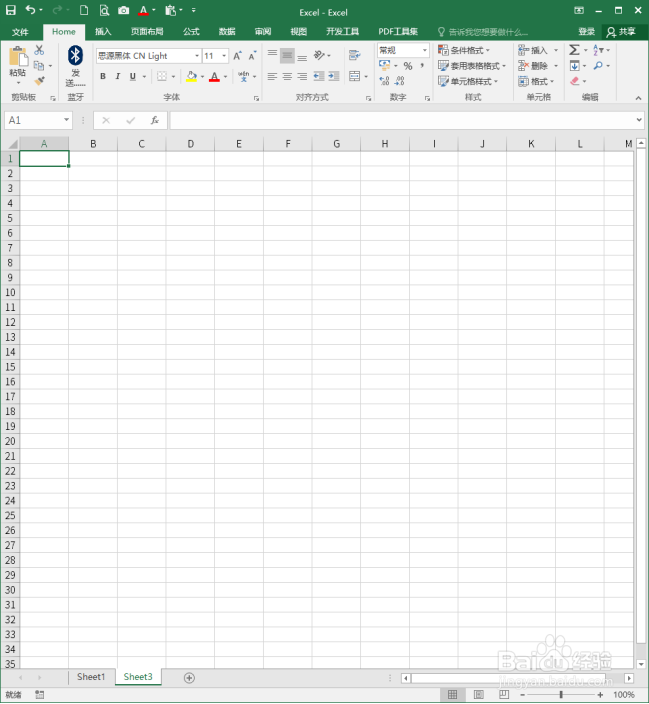Increase indent in alignment group
The height and width of the screenshot is (704, 649).
[x=334, y=76]
